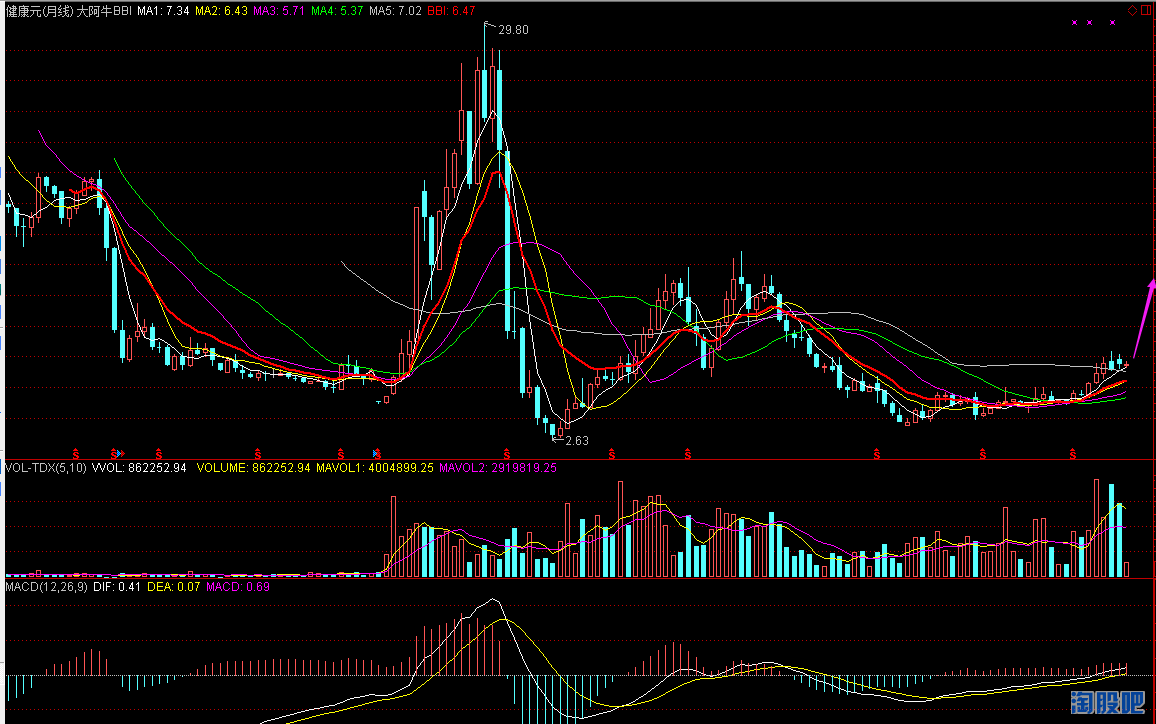Click the rightmost magenta cross marker
Image resolution: width=1156 pixels, height=724 pixels.
point(1113,23)
